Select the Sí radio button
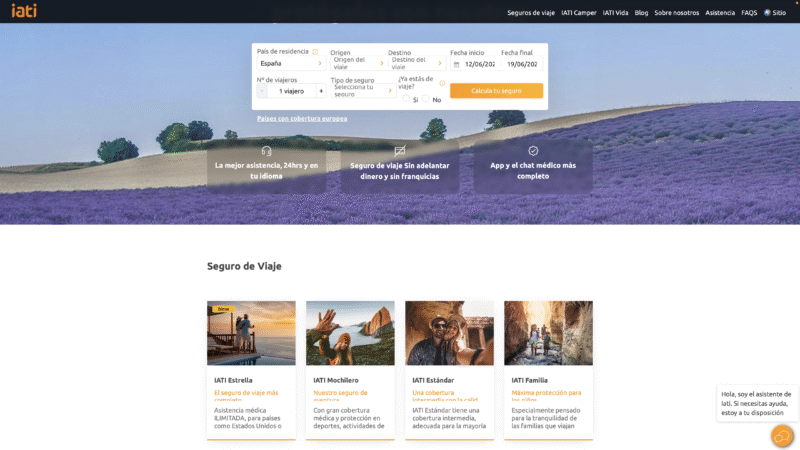 click(x=406, y=98)
